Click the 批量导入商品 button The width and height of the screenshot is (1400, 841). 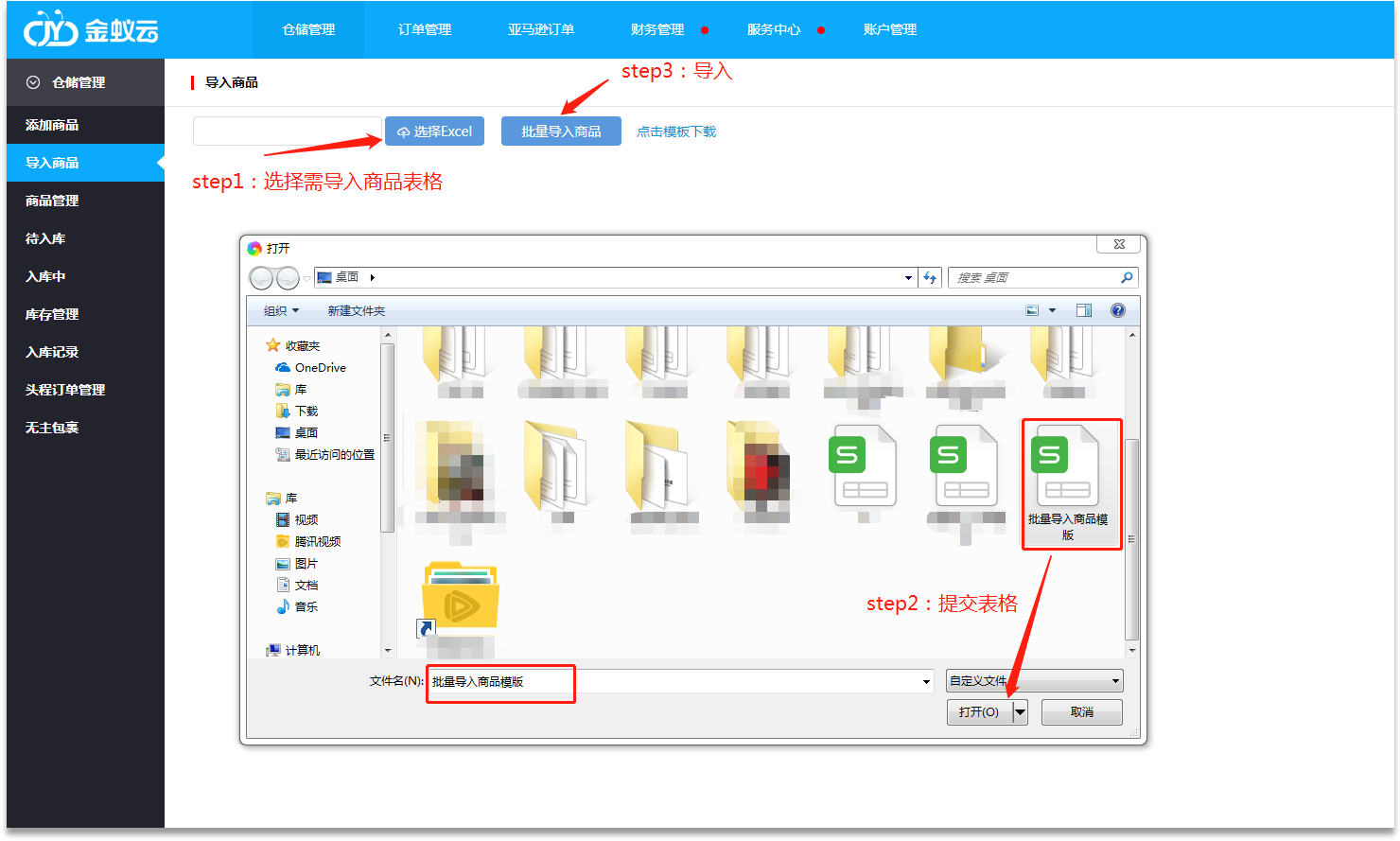[561, 131]
